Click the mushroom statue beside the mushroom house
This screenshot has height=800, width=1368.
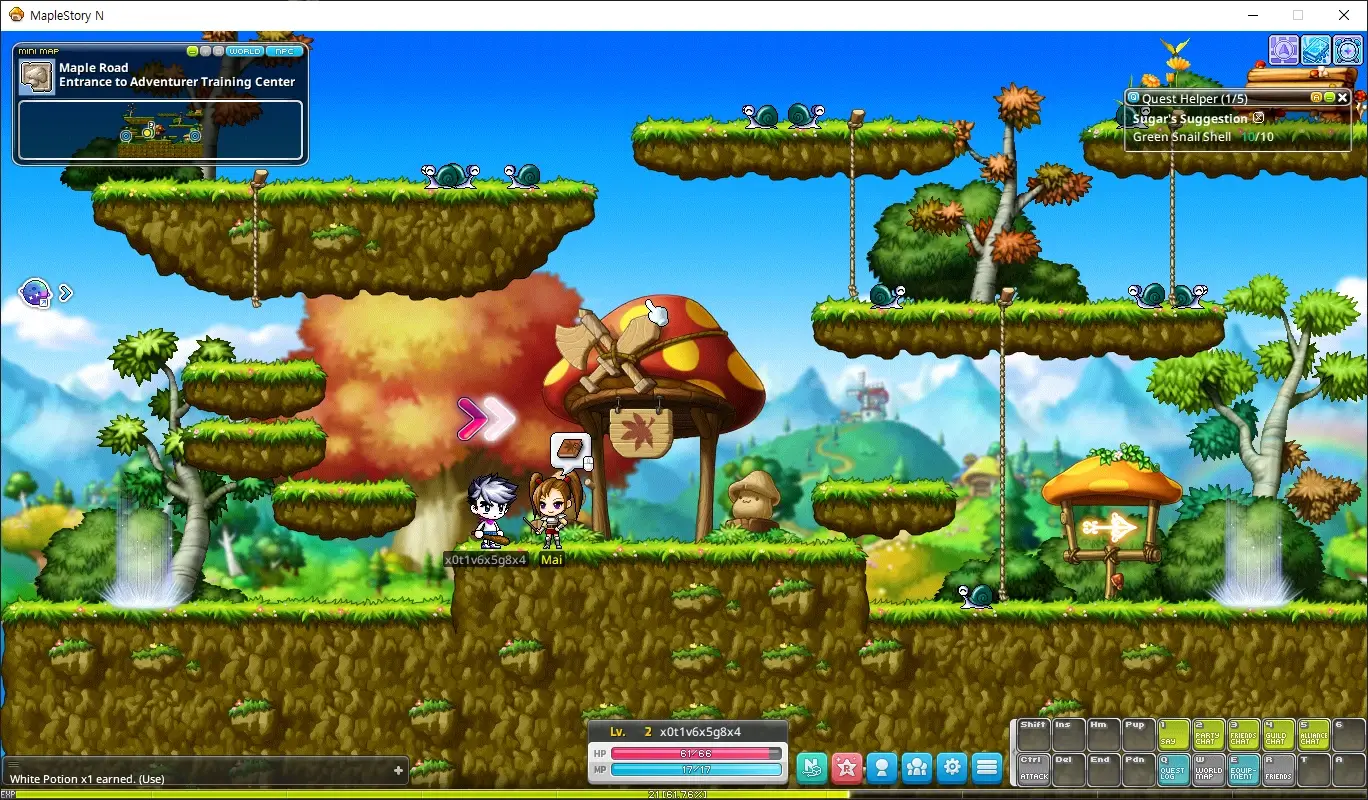(752, 501)
